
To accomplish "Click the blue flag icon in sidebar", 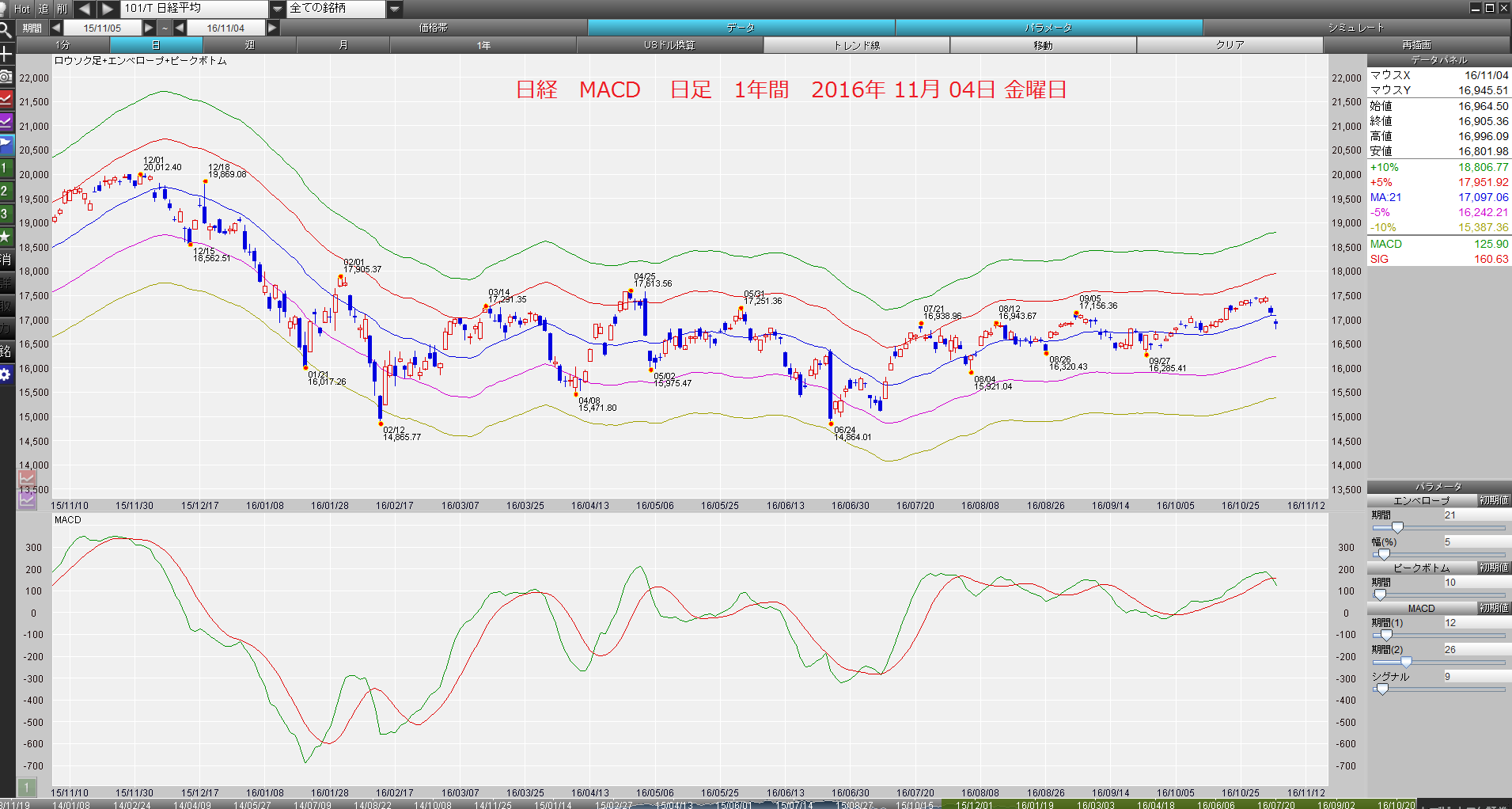I will 6,145.
